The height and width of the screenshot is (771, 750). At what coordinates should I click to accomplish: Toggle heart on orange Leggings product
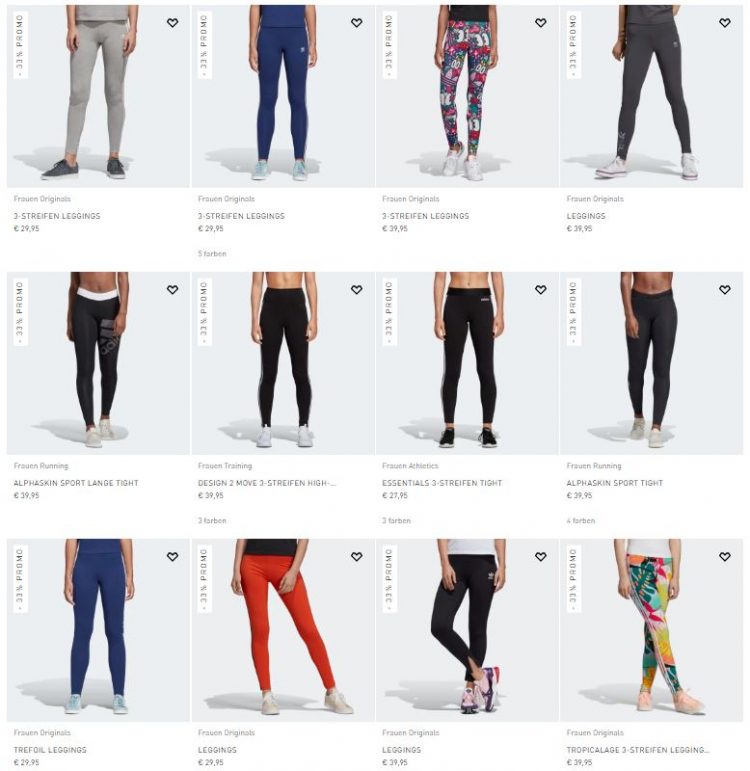click(357, 557)
